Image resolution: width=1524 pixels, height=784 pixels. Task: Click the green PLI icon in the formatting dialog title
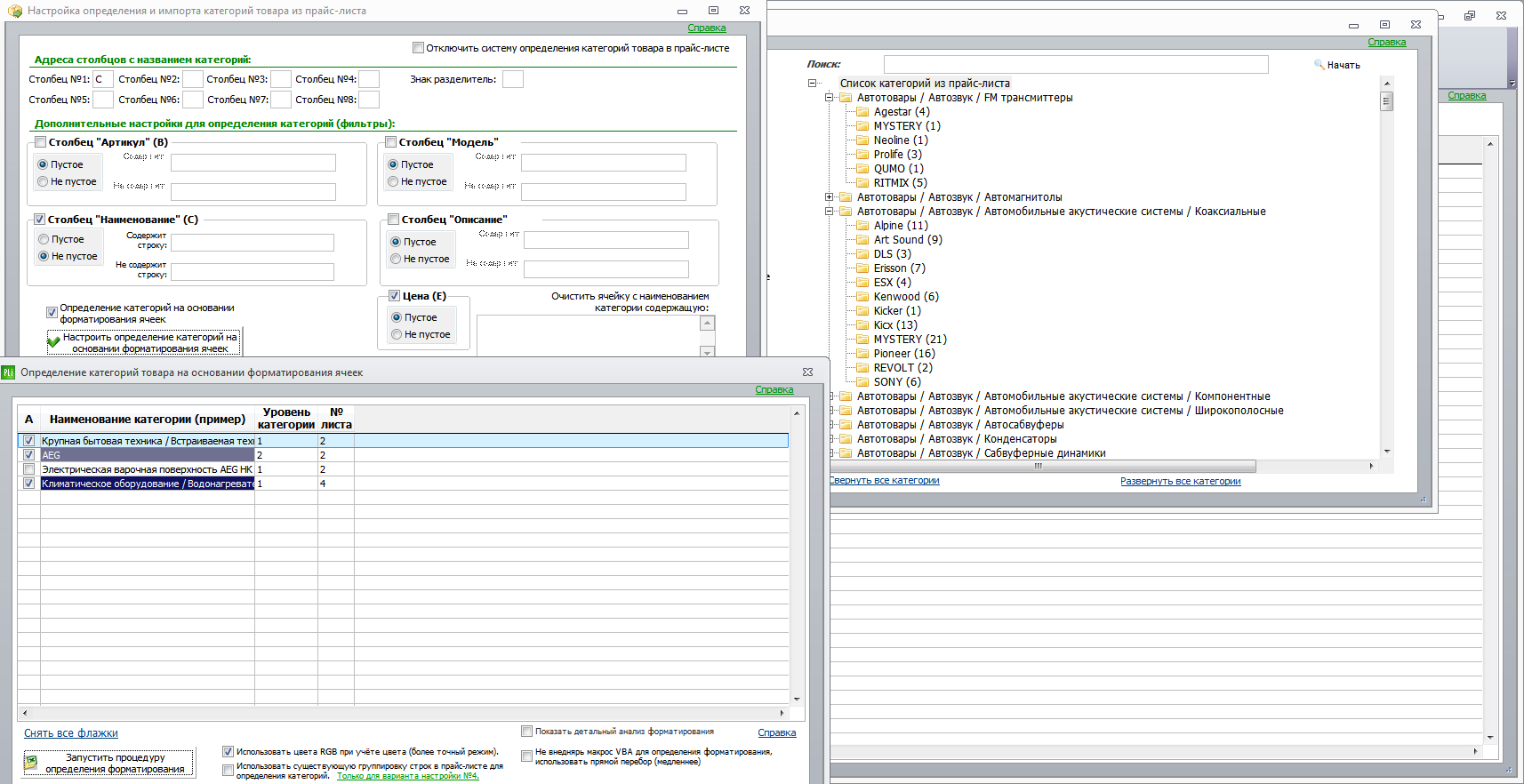(9, 372)
